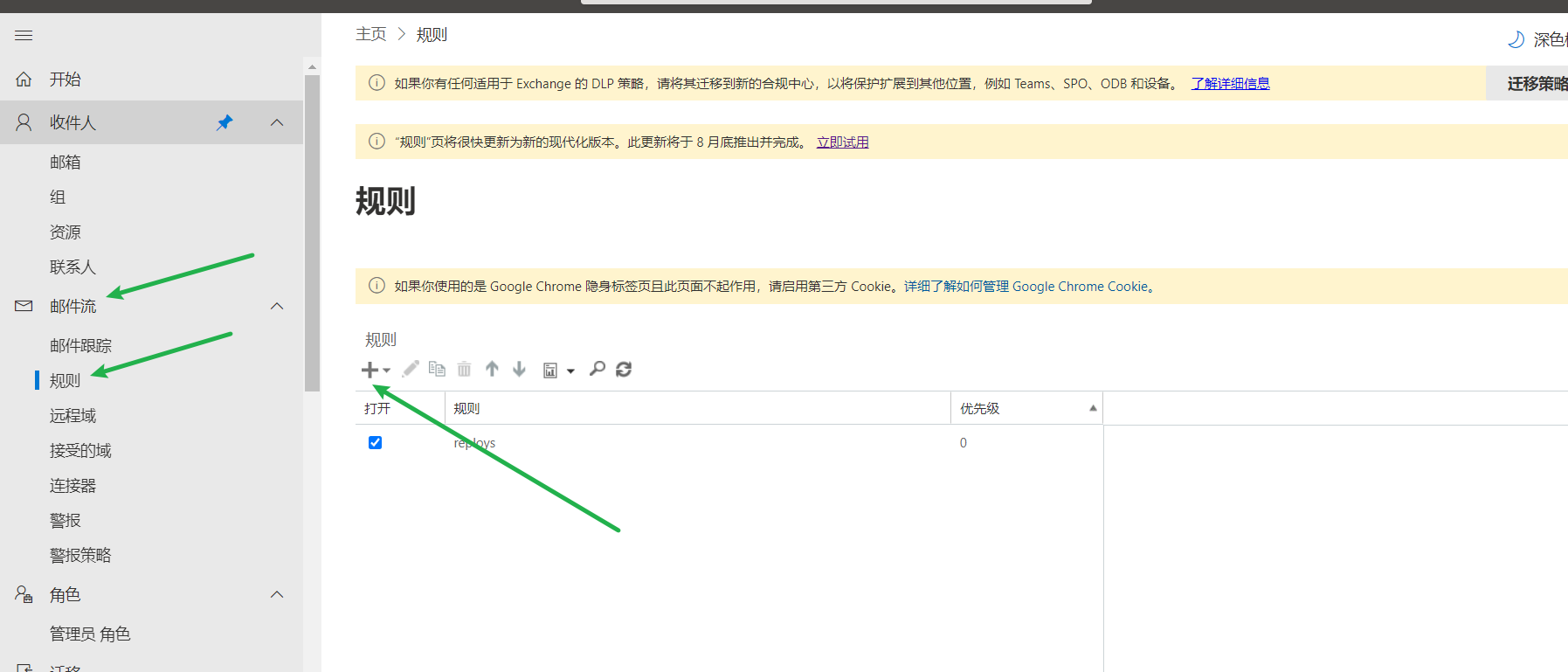
Task: Click the sidebar scrollbar thumb
Action: pyautogui.click(x=312, y=233)
